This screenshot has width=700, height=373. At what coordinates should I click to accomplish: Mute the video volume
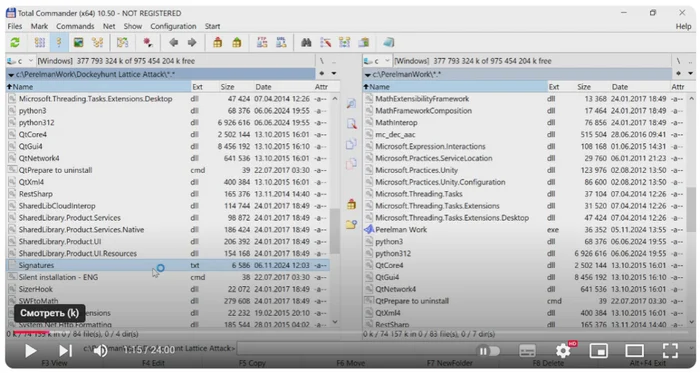pyautogui.click(x=100, y=351)
